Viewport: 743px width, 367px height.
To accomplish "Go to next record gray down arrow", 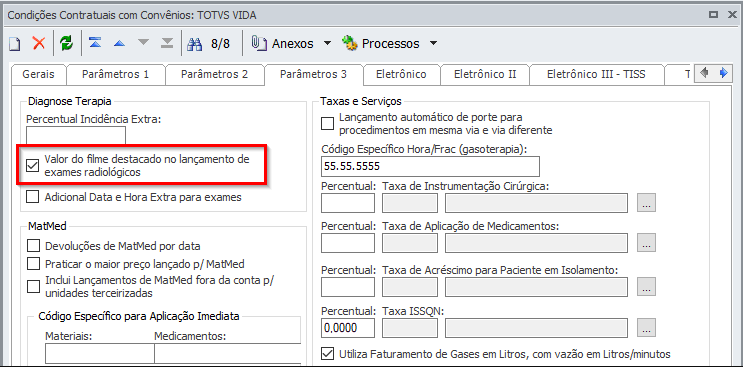I will (x=143, y=43).
